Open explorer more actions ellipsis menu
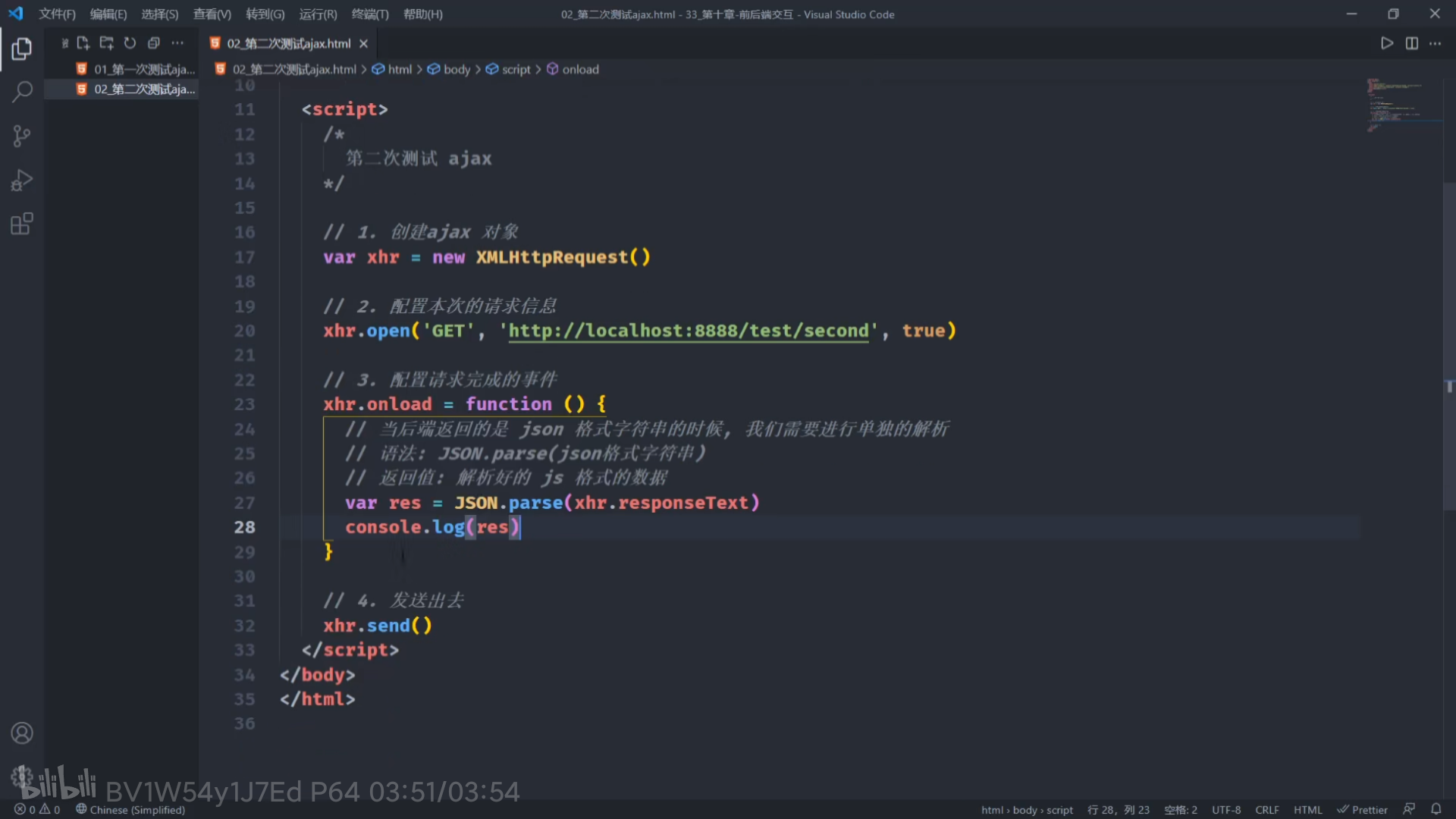The image size is (1456, 819). click(x=177, y=43)
